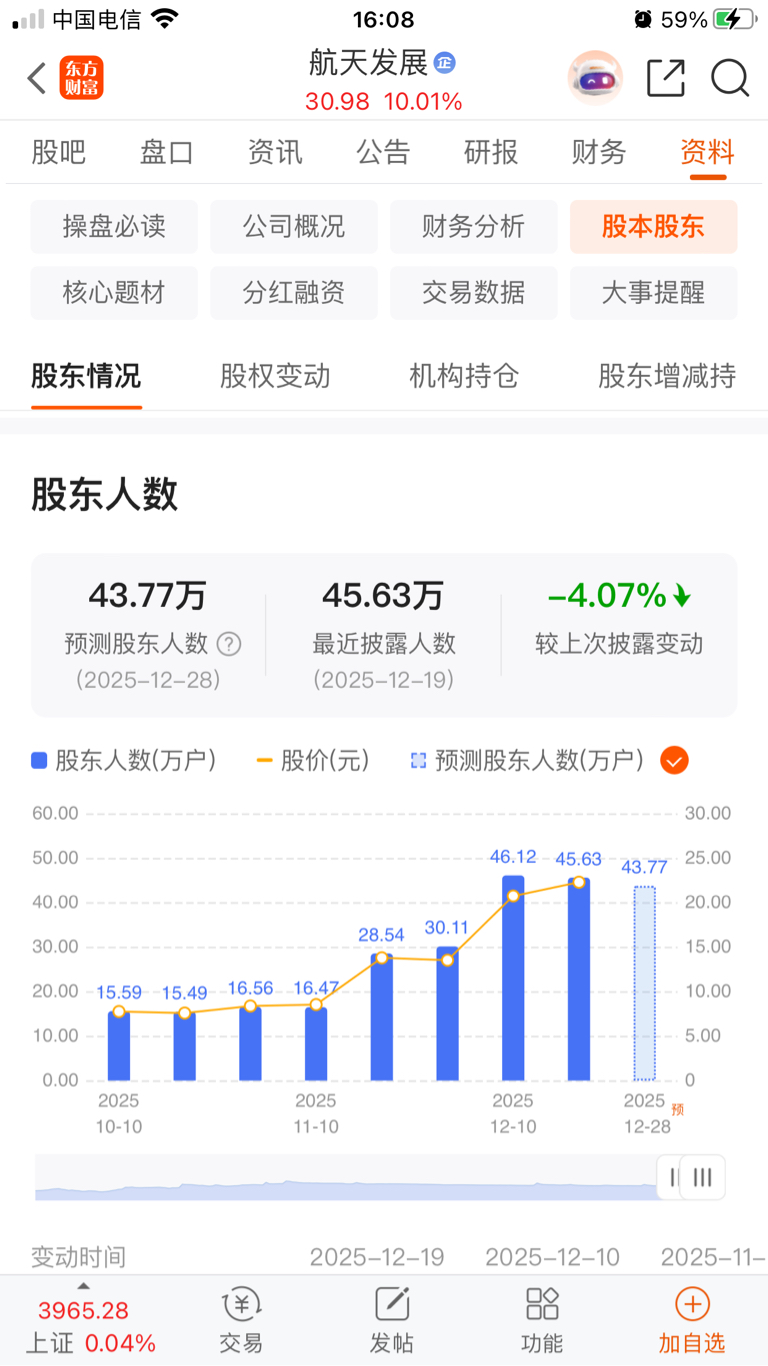Grab the chart range slider right handle
768x1366 pixels.
[703, 1177]
